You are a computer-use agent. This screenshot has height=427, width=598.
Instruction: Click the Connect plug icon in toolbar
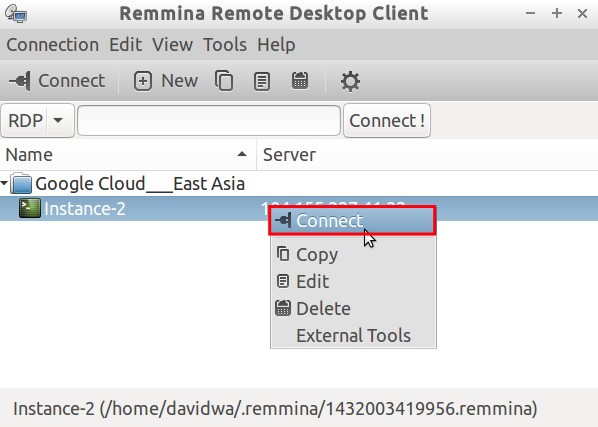point(20,81)
